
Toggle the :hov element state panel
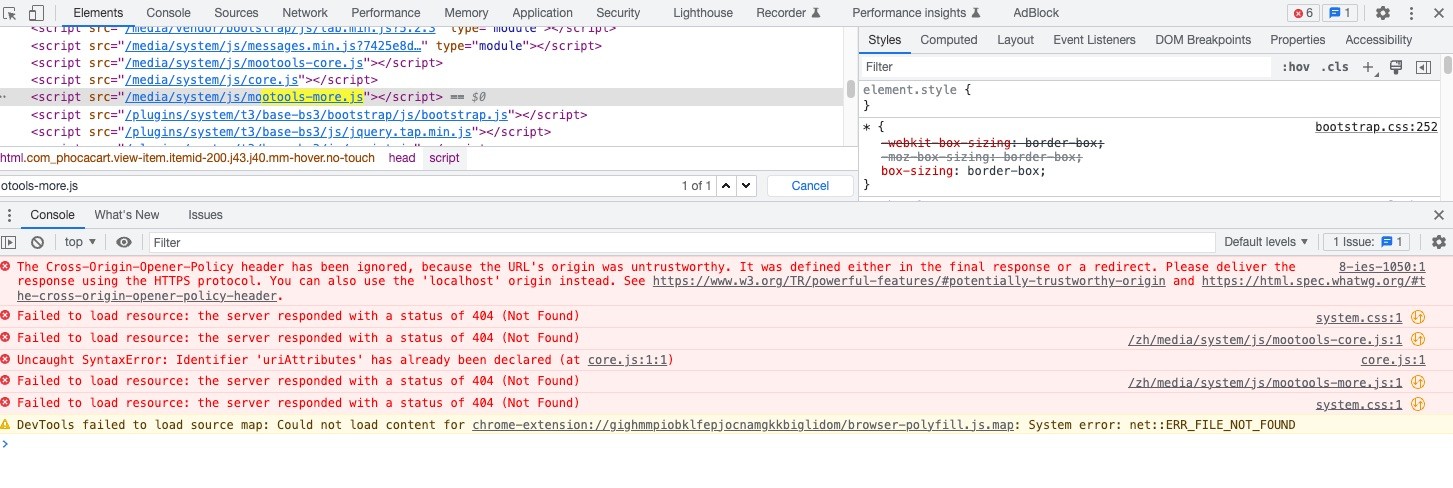click(1296, 67)
